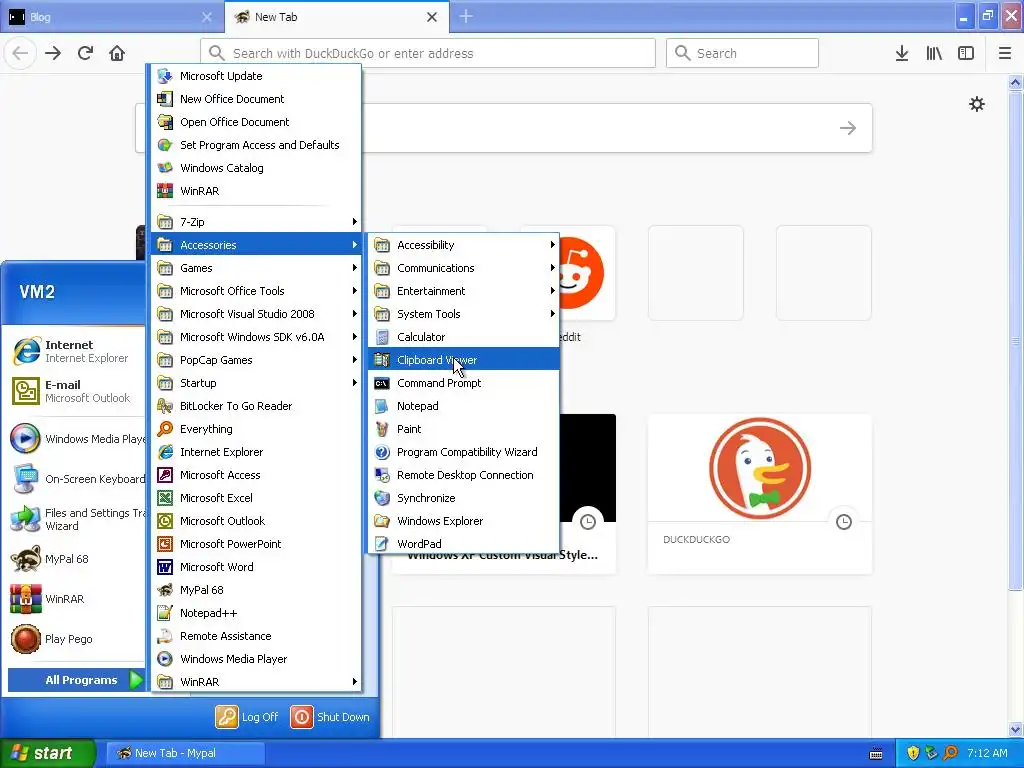Launch Remote Desktop Connection
The height and width of the screenshot is (768, 1024).
(464, 475)
